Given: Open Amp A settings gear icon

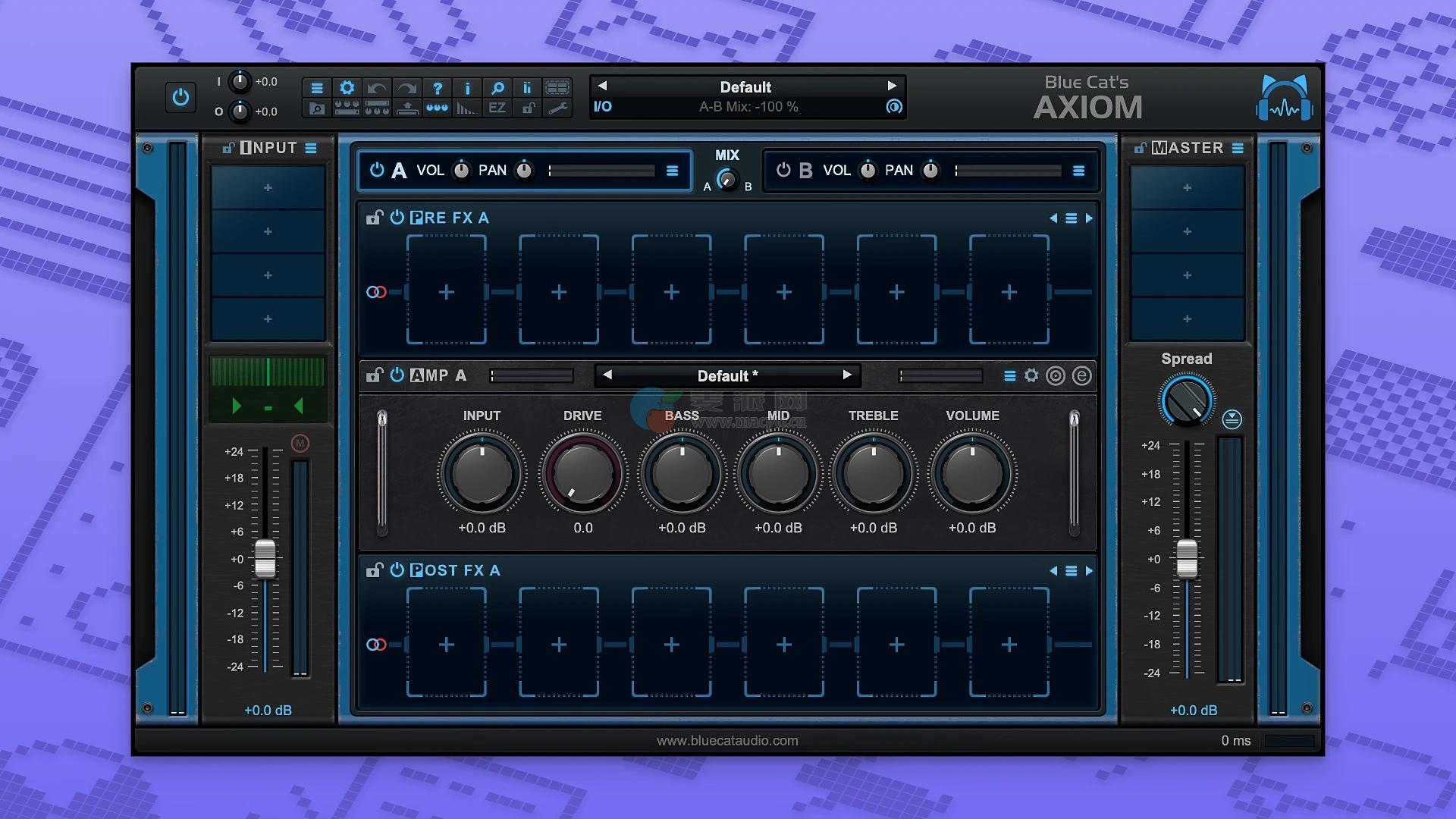Looking at the screenshot, I should tap(1031, 375).
